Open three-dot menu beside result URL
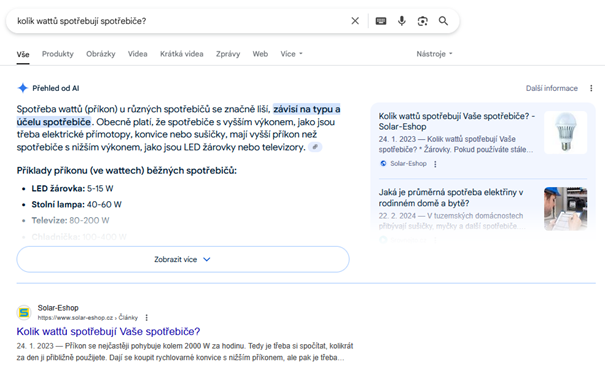Image resolution: width=605 pixels, height=370 pixels. coord(147,318)
